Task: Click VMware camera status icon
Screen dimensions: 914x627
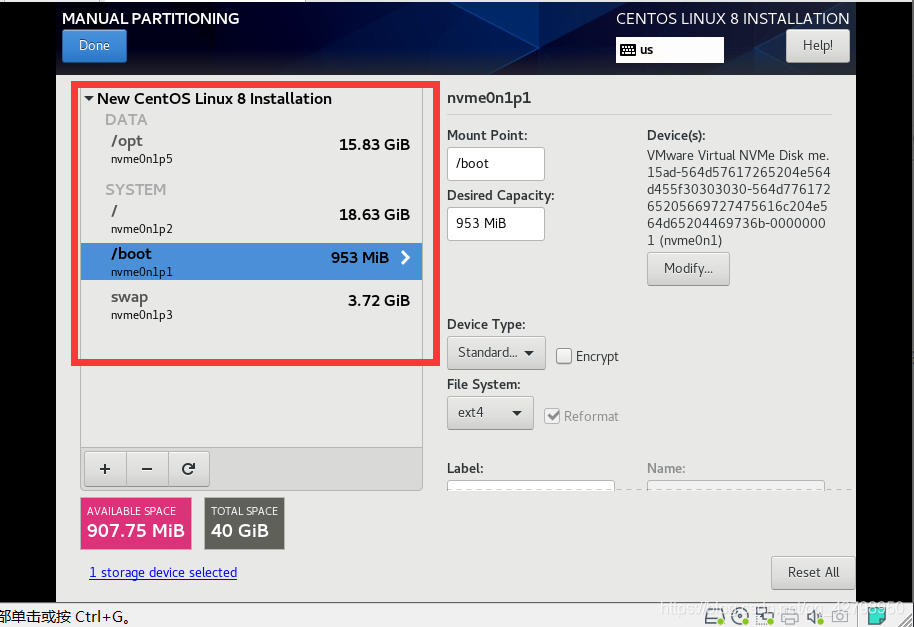Action: 840,616
